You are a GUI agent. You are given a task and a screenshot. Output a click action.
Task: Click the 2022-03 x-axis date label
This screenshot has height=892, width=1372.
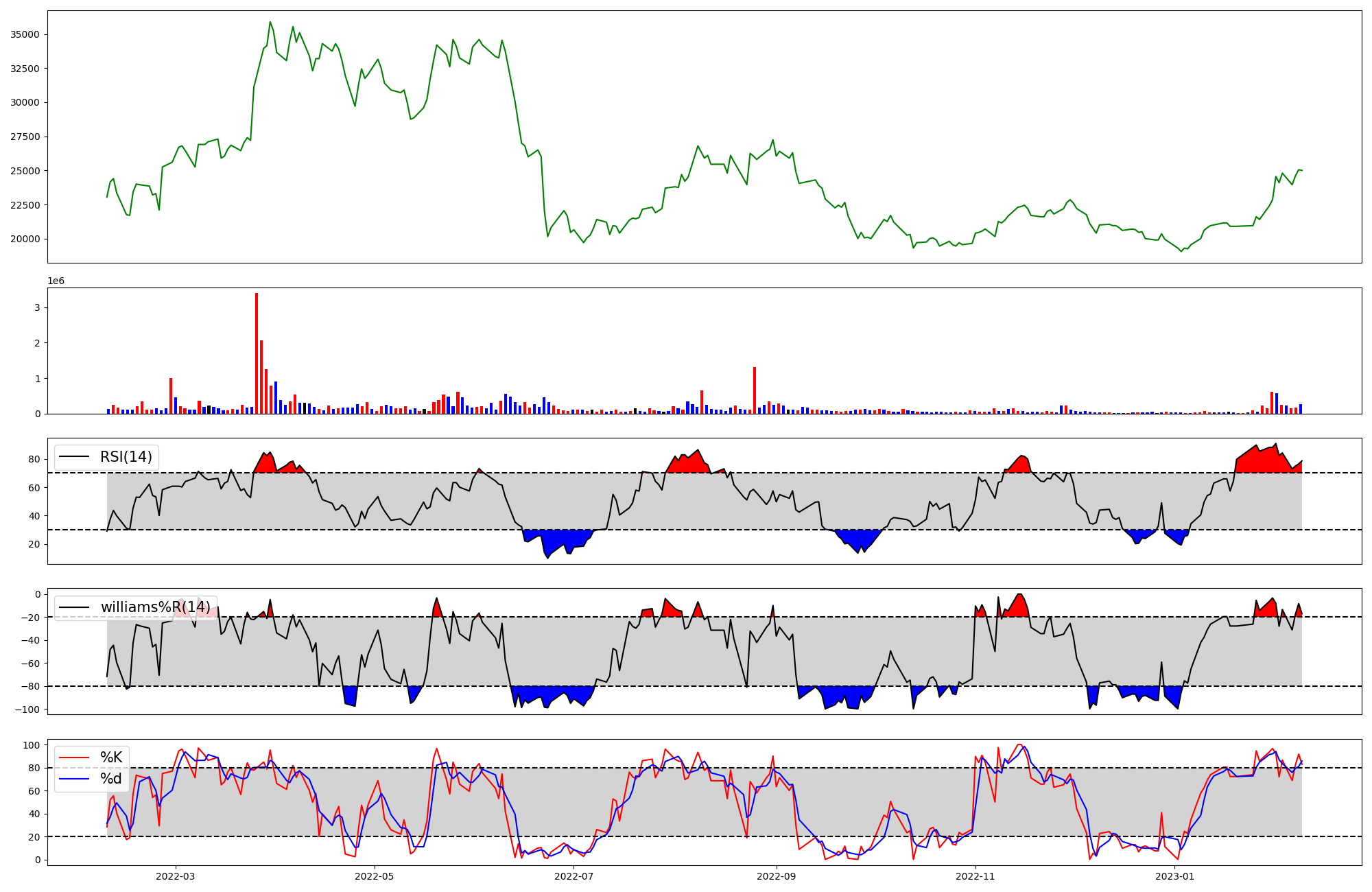coord(176,876)
